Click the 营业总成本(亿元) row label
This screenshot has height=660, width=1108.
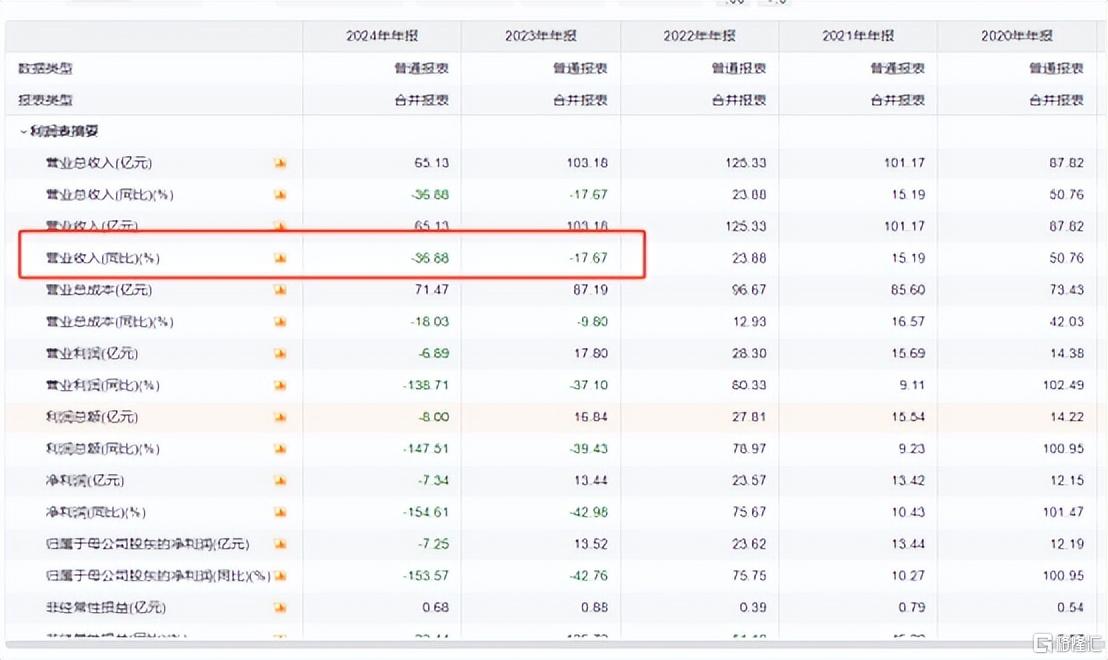point(99,290)
